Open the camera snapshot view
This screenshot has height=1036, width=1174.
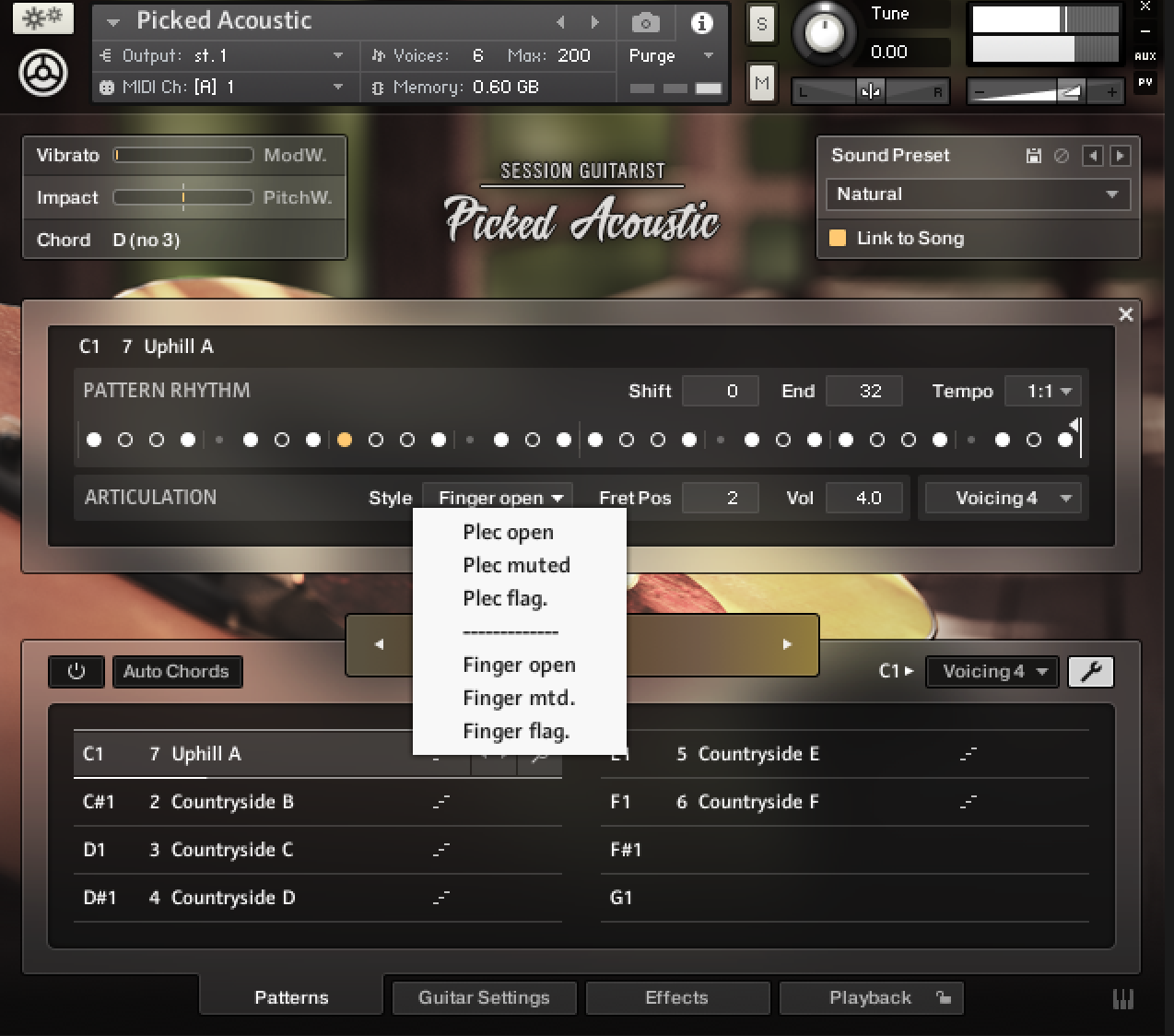[645, 22]
